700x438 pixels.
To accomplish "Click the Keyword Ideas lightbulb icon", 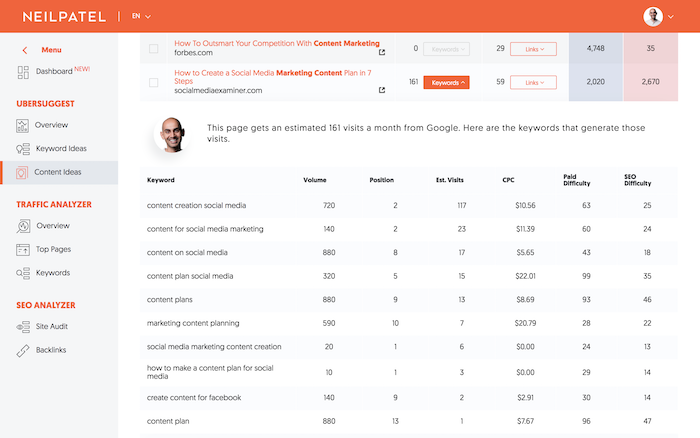I will [23, 149].
